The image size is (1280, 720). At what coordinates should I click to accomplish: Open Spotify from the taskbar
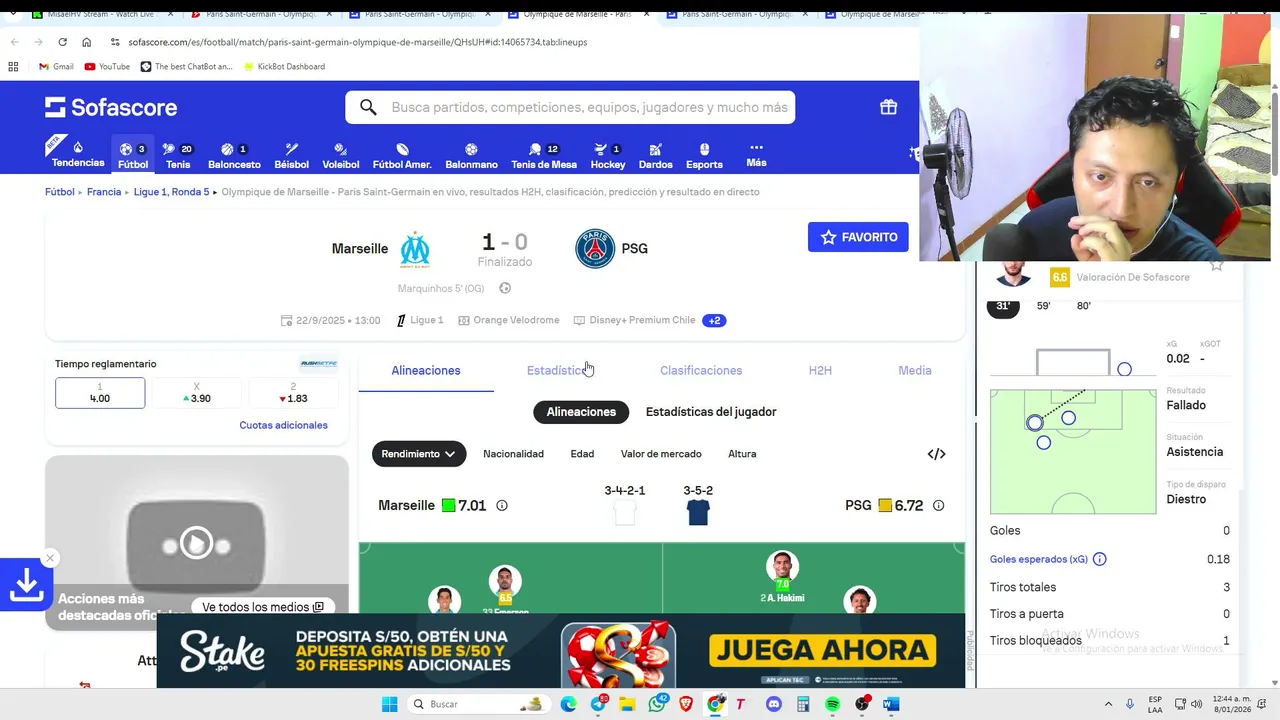tap(832, 704)
